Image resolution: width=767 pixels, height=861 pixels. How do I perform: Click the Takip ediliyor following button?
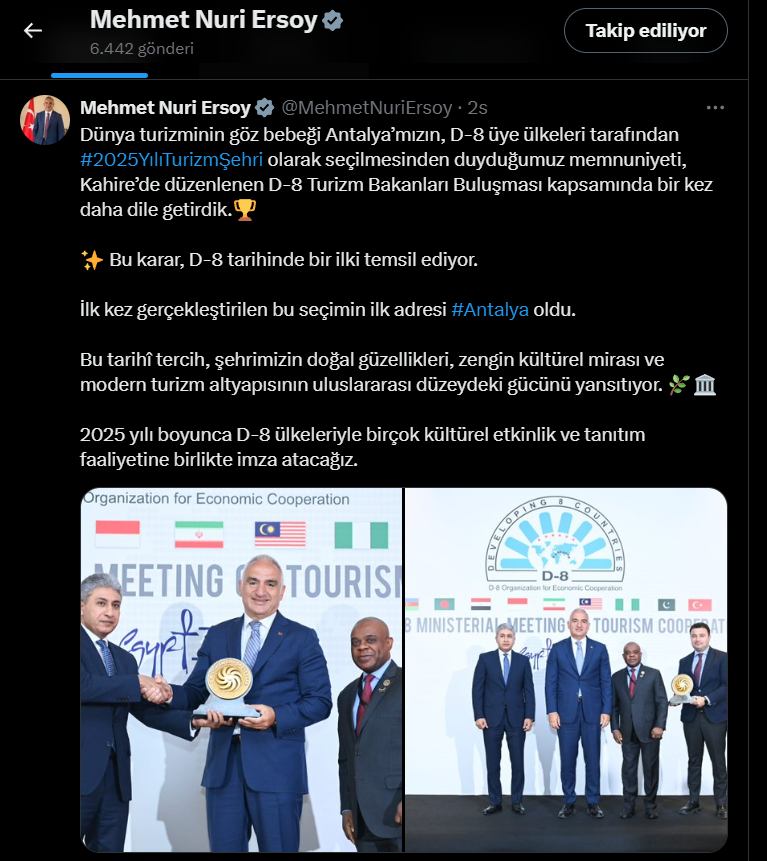[646, 31]
